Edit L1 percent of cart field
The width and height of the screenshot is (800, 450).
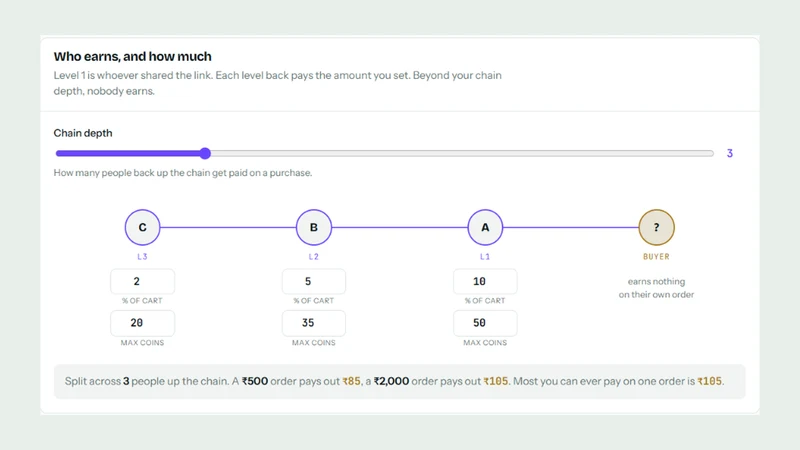[485, 281]
